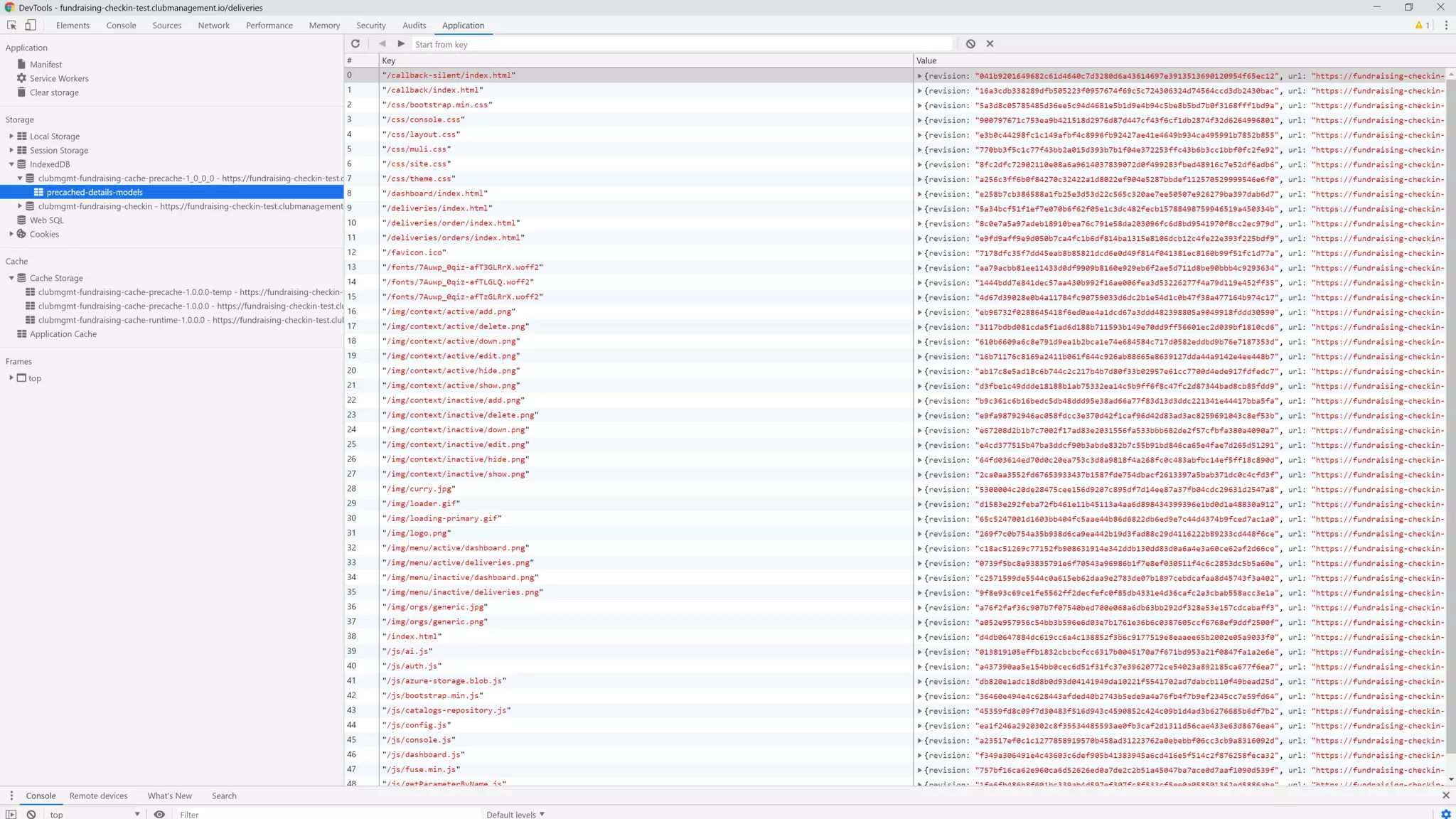
Task: Toggle the live expression eye icon
Action: click(159, 814)
